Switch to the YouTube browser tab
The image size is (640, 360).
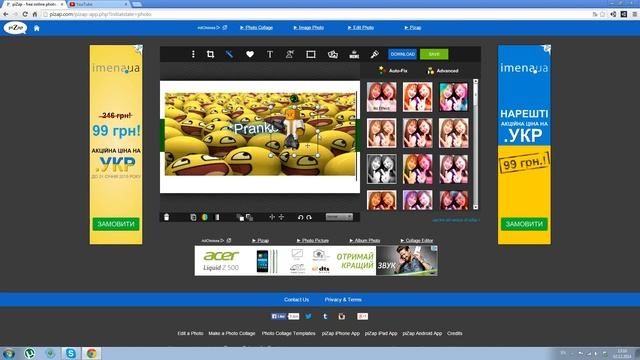(98, 4)
